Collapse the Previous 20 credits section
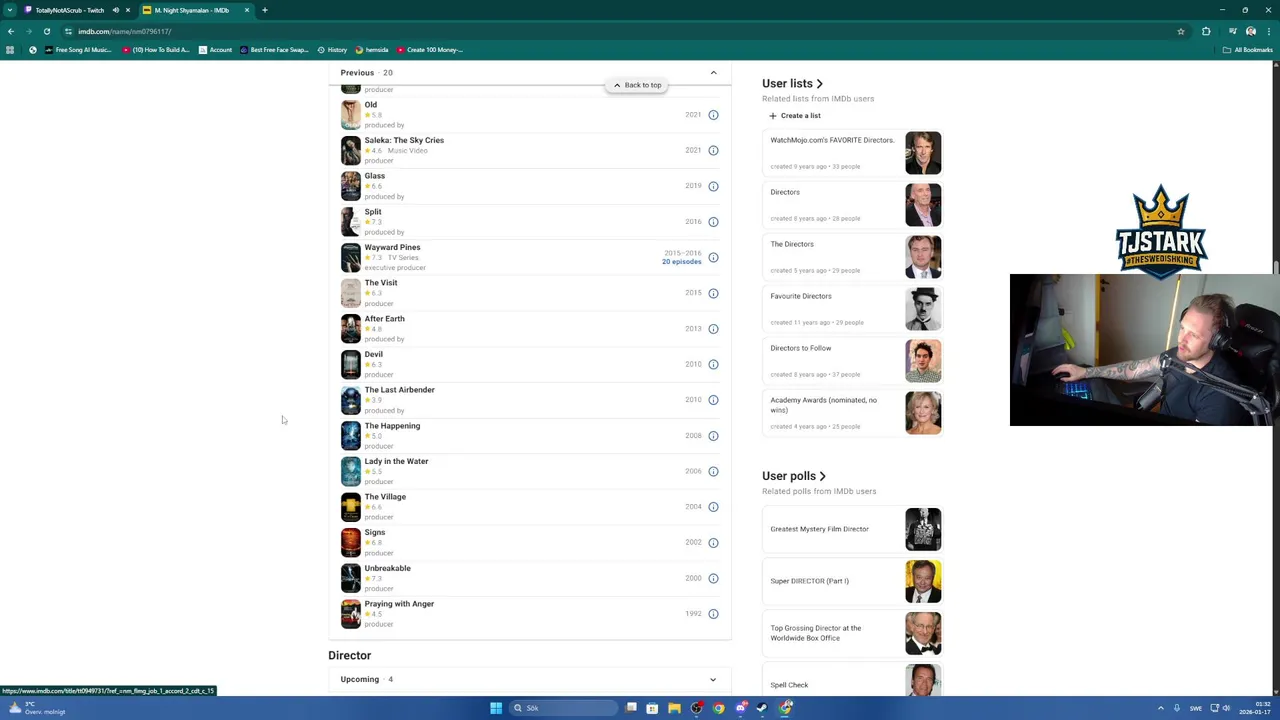This screenshot has width=1280, height=720. 713,73
